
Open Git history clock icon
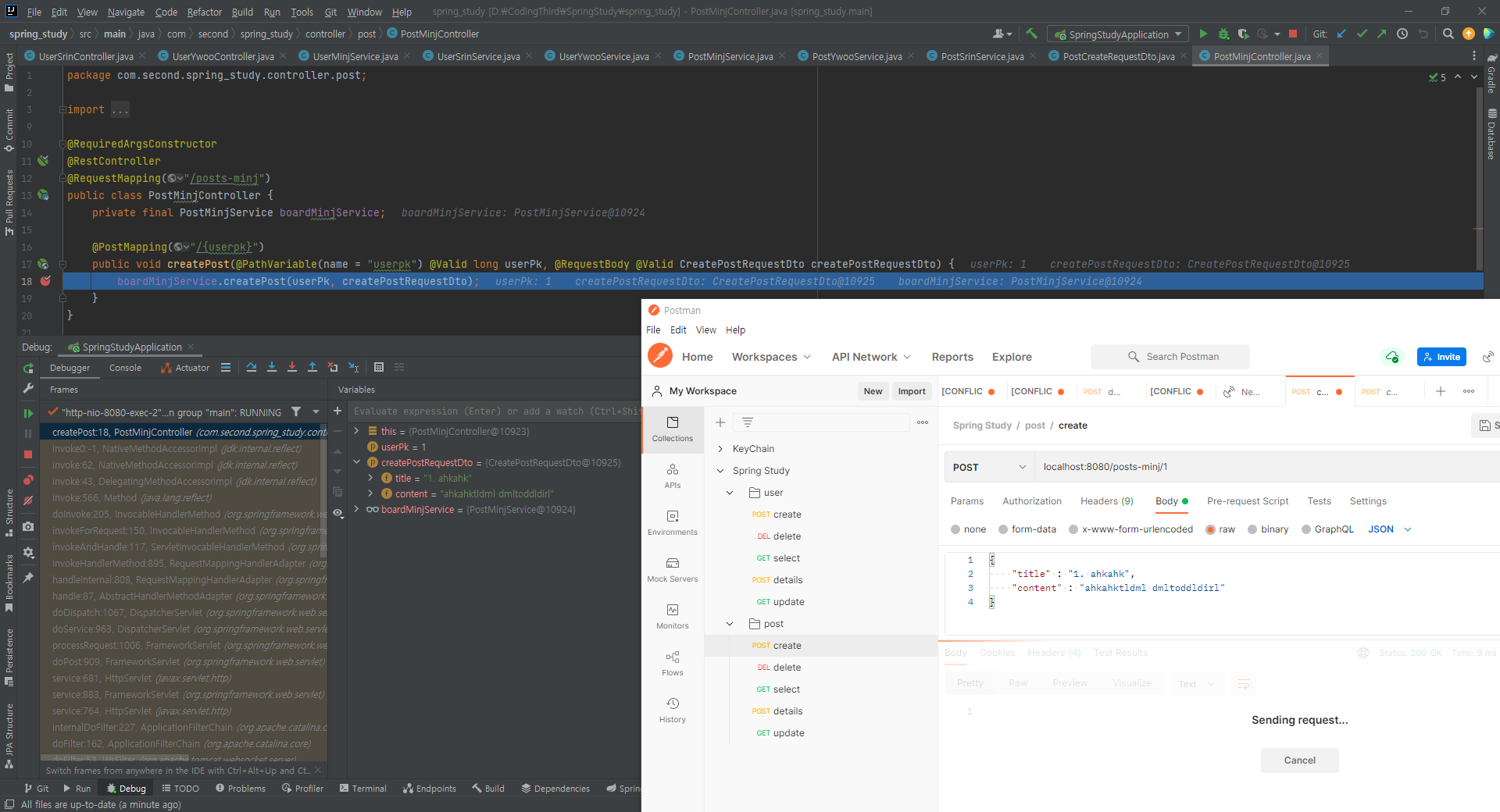click(x=1402, y=34)
